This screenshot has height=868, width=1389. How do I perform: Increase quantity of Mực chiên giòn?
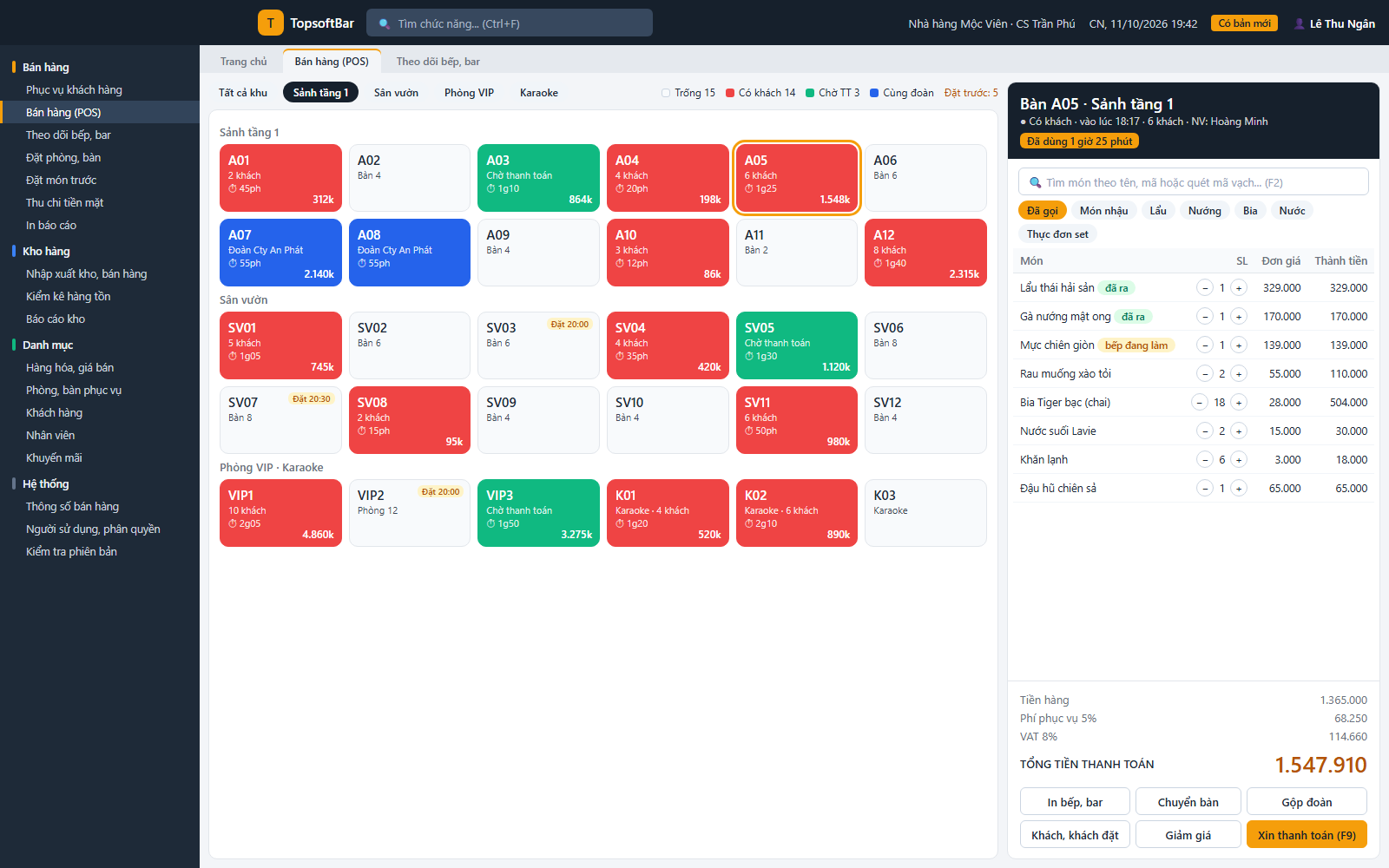[x=1239, y=345]
